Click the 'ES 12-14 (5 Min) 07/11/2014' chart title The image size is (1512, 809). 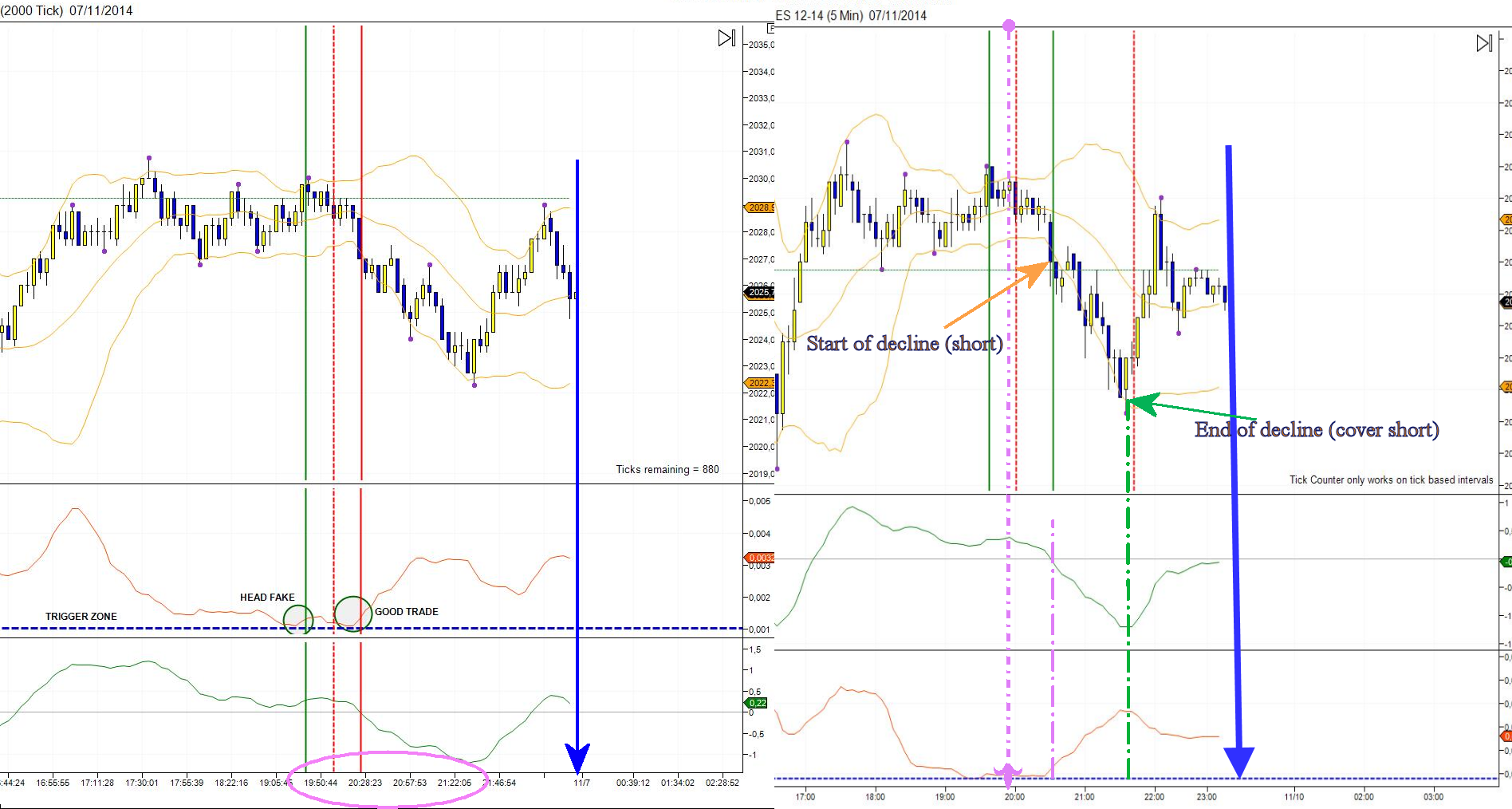coord(851,15)
